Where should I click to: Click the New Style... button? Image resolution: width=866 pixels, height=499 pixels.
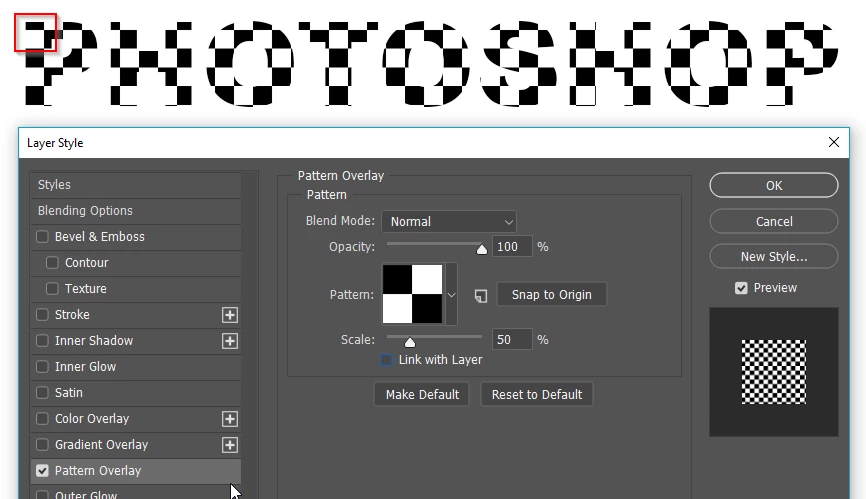click(x=774, y=257)
